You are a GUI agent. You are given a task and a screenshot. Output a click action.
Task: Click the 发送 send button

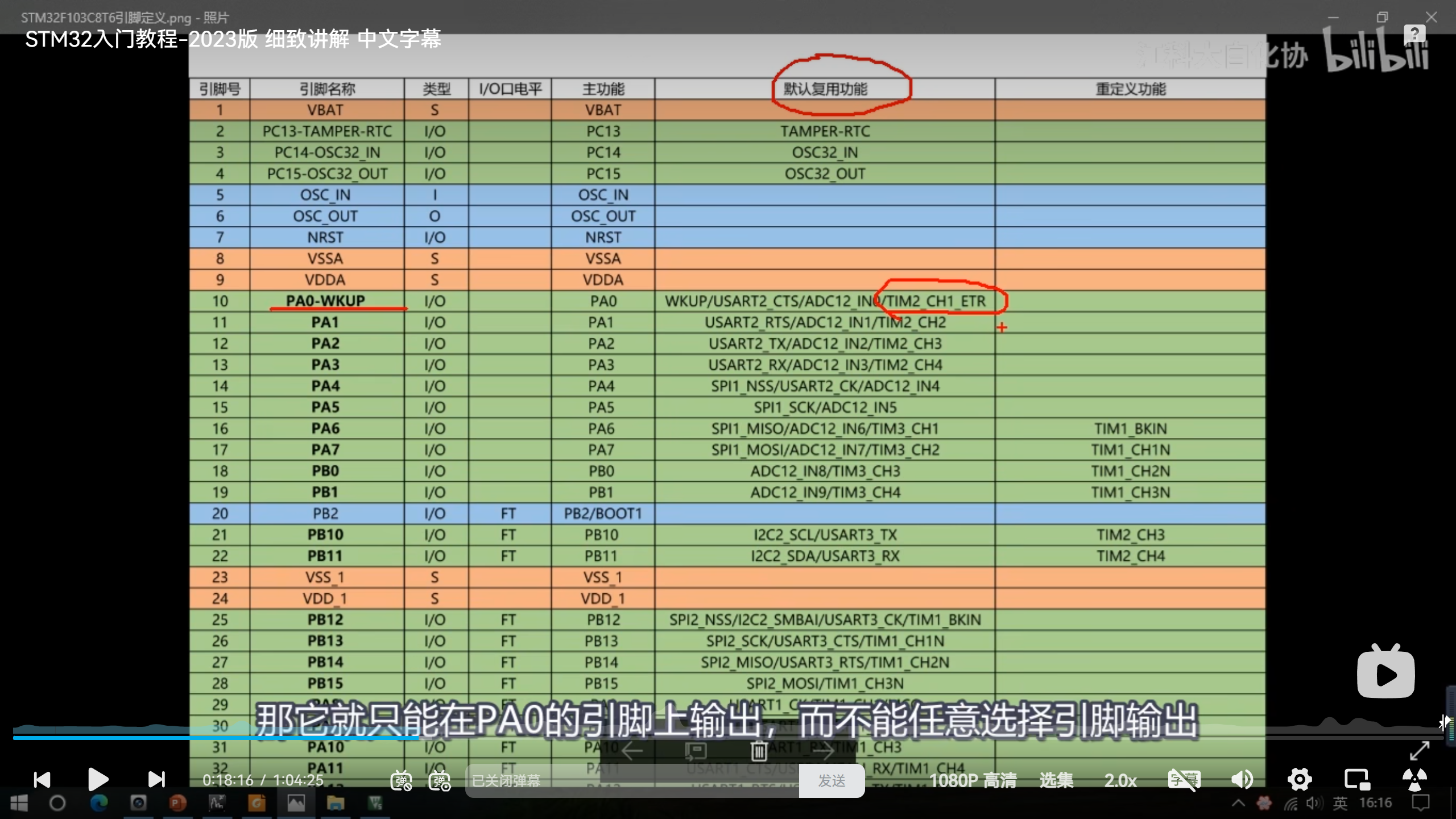(x=832, y=781)
